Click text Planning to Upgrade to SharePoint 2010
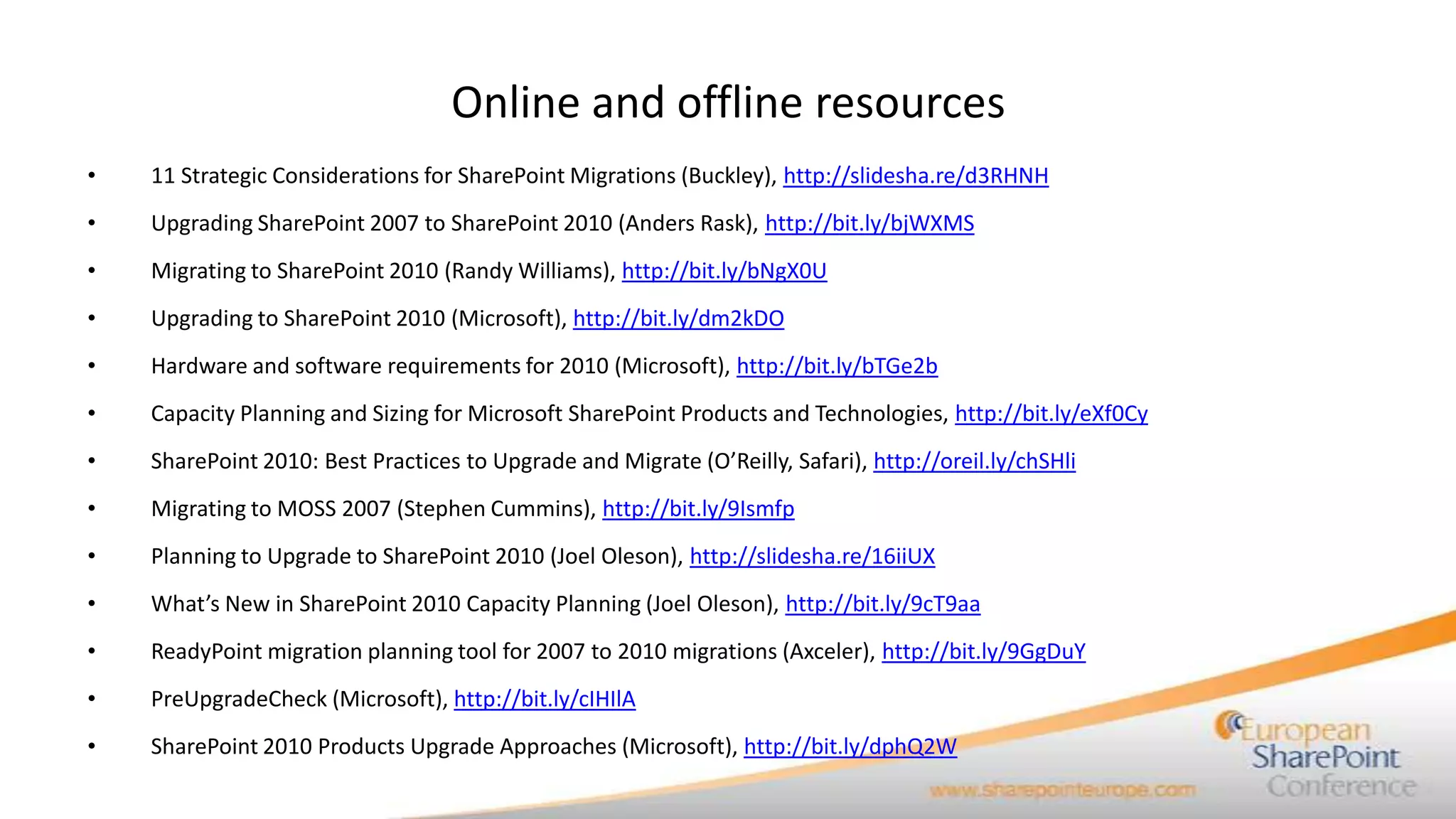Image resolution: width=1456 pixels, height=819 pixels. 348,556
